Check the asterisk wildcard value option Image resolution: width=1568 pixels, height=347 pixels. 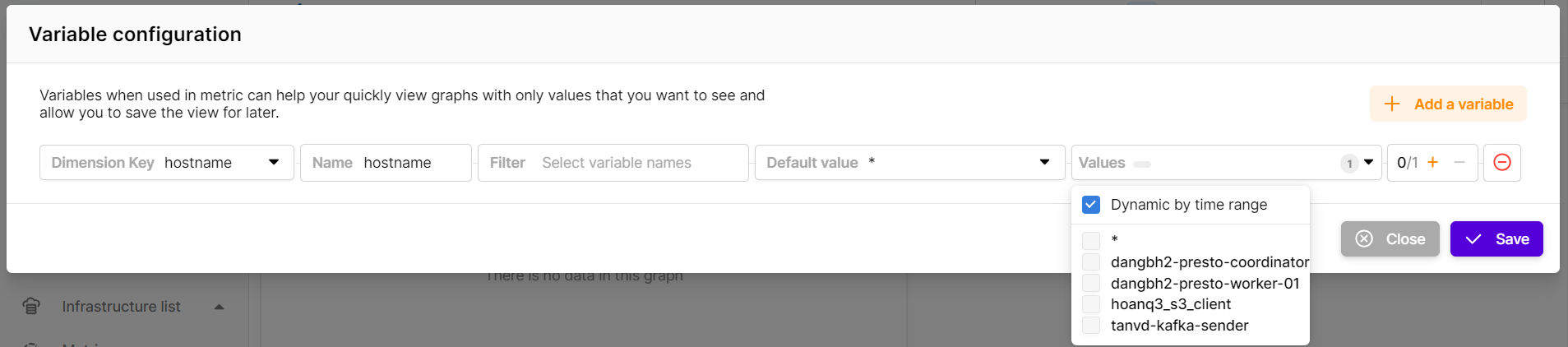[x=1091, y=241]
